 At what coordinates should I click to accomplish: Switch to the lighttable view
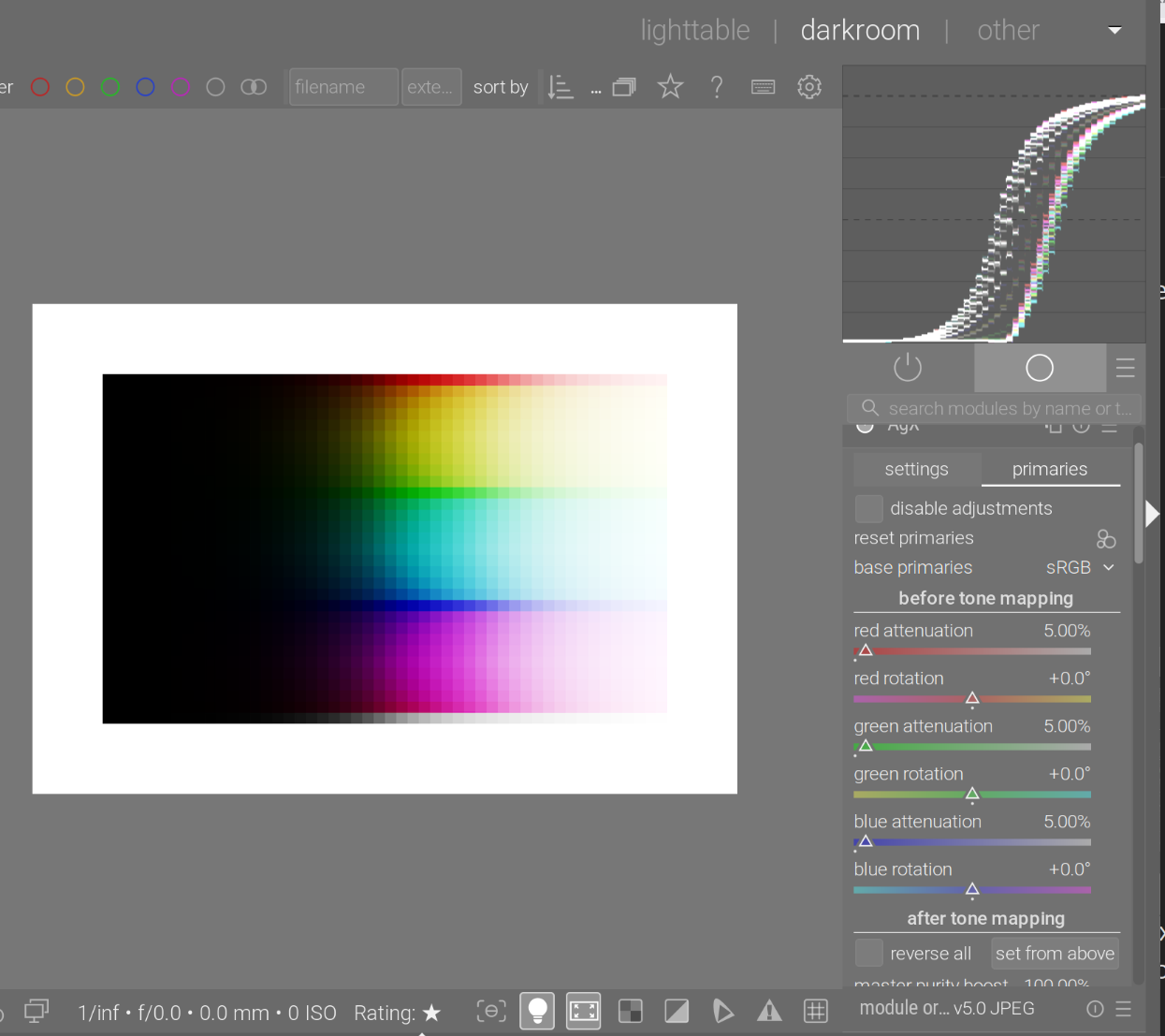695,30
